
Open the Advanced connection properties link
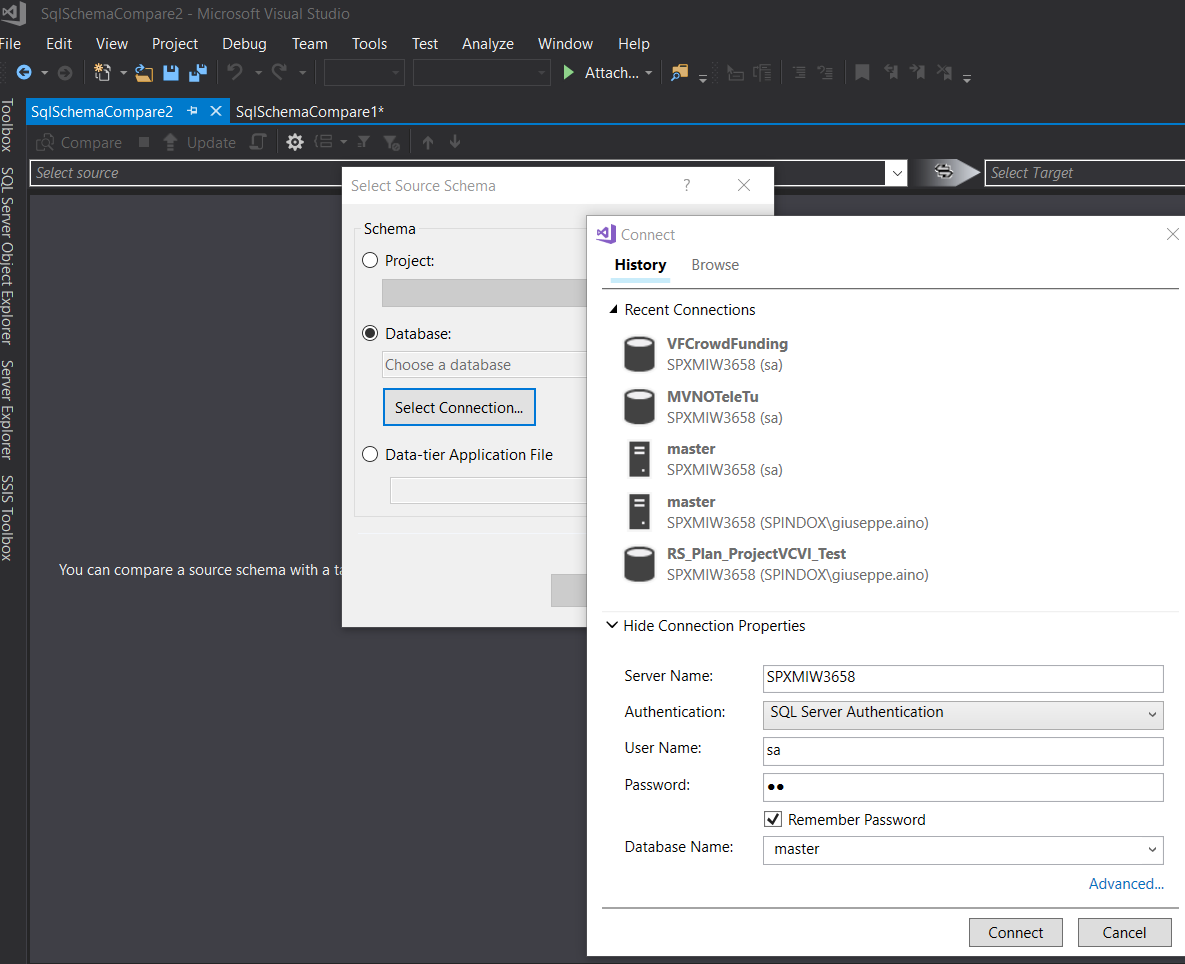pos(1125,884)
